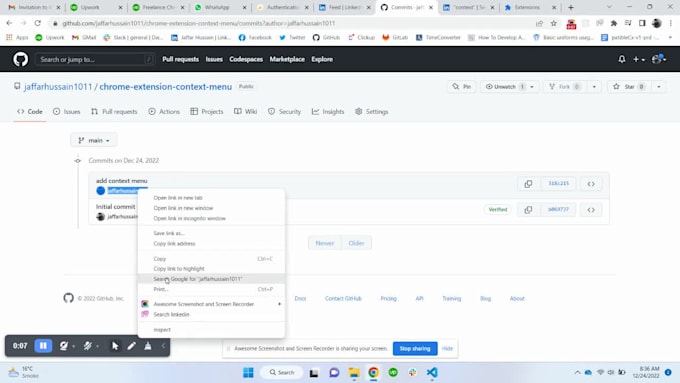Browse repository at Initial commit
Screen dimensions: 680x383
591,210
